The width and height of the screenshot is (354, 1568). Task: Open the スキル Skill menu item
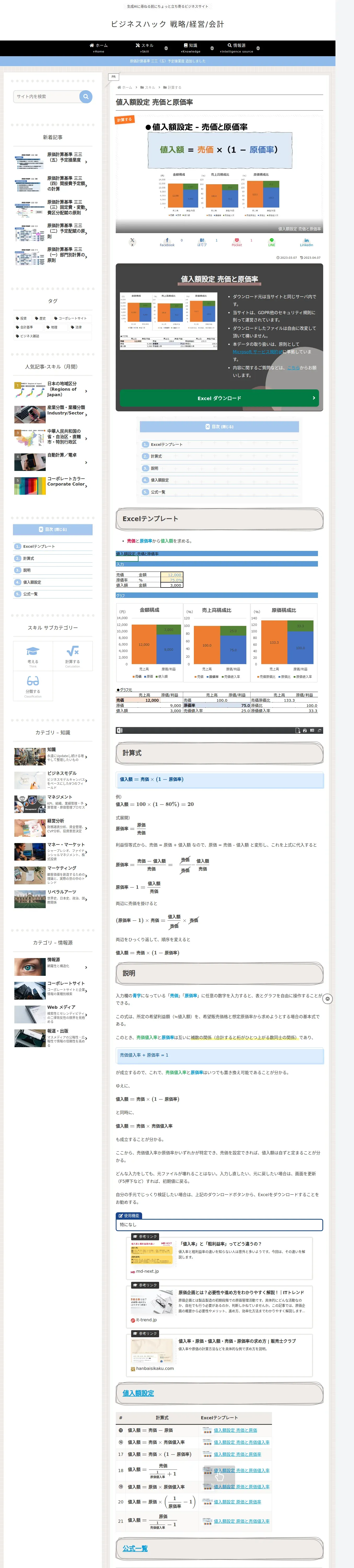[x=145, y=48]
